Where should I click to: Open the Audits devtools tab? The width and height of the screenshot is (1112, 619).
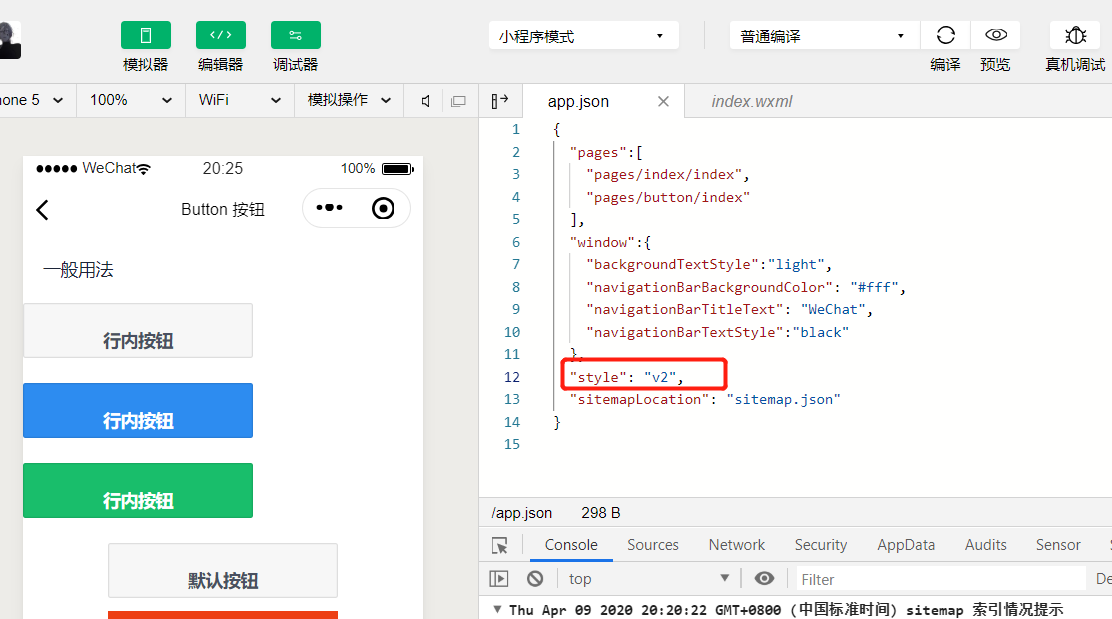pos(985,545)
